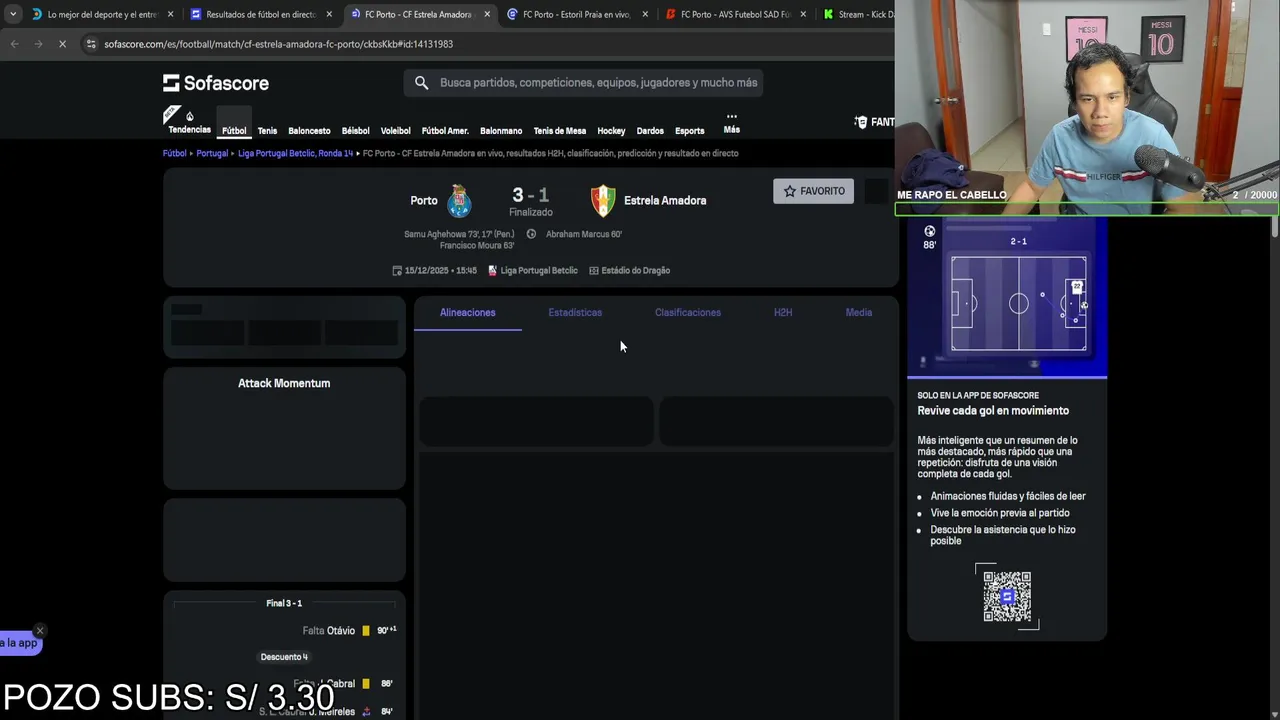
Task: Select the Béisbol sport tab
Action: coord(355,131)
